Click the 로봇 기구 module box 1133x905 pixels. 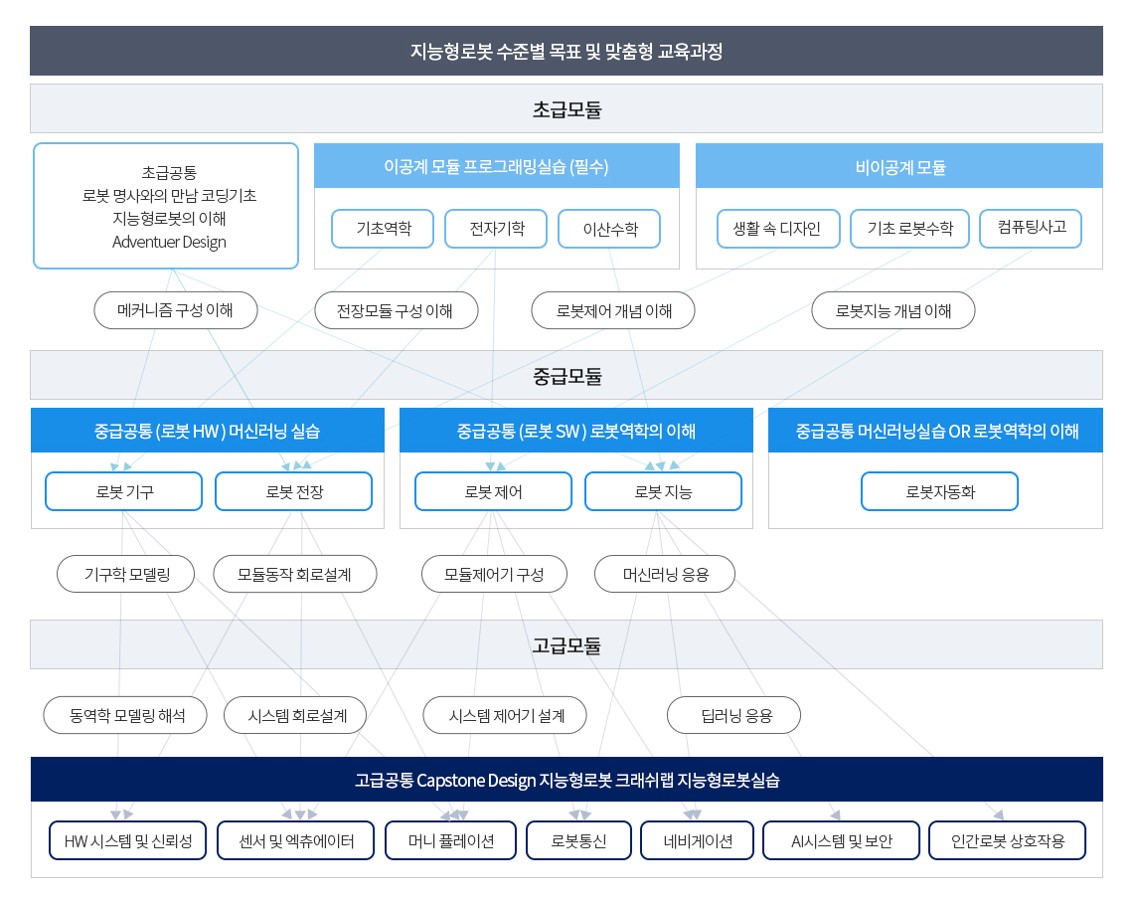pos(124,491)
